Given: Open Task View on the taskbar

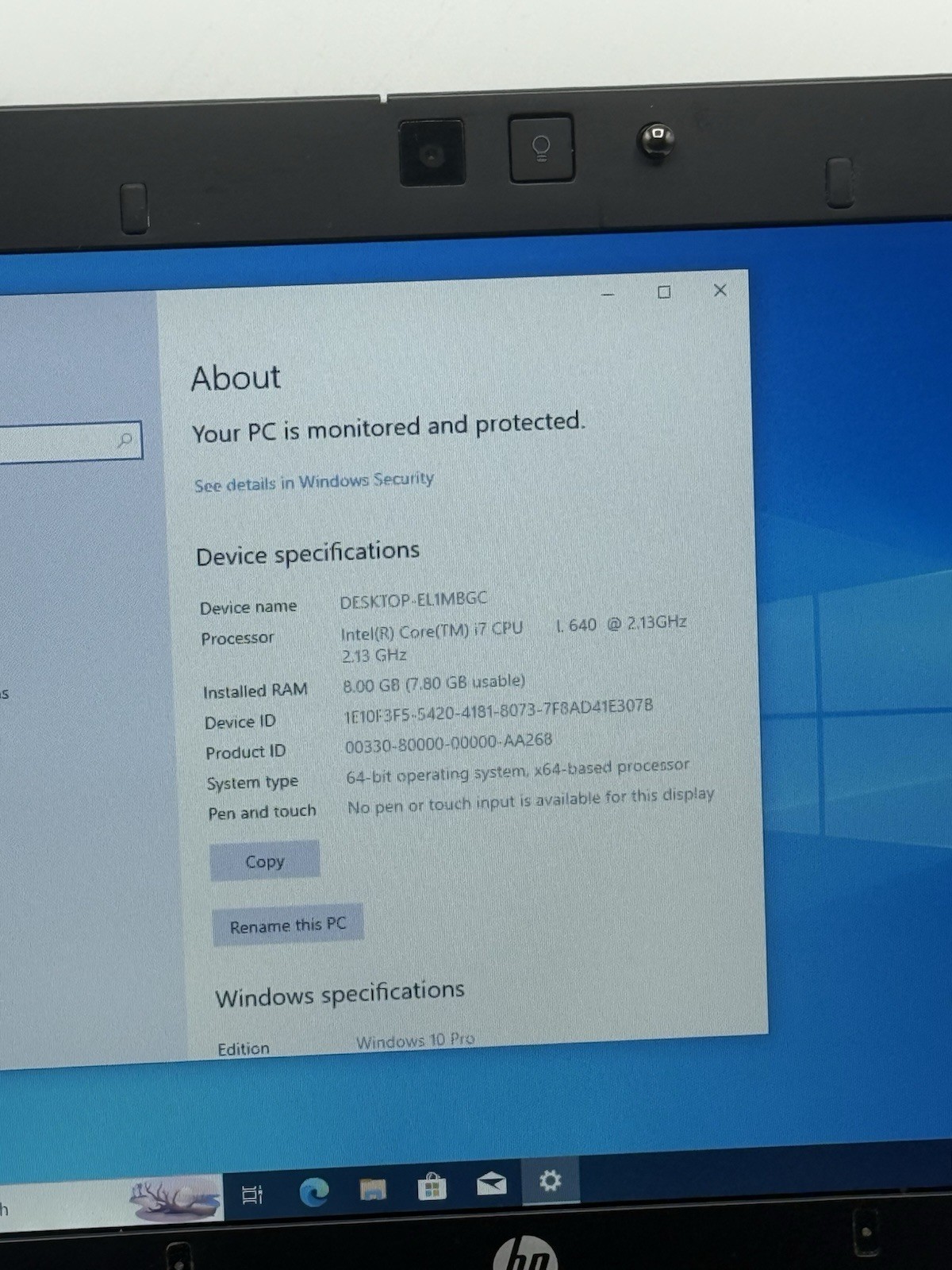Looking at the screenshot, I should 252,1194.
